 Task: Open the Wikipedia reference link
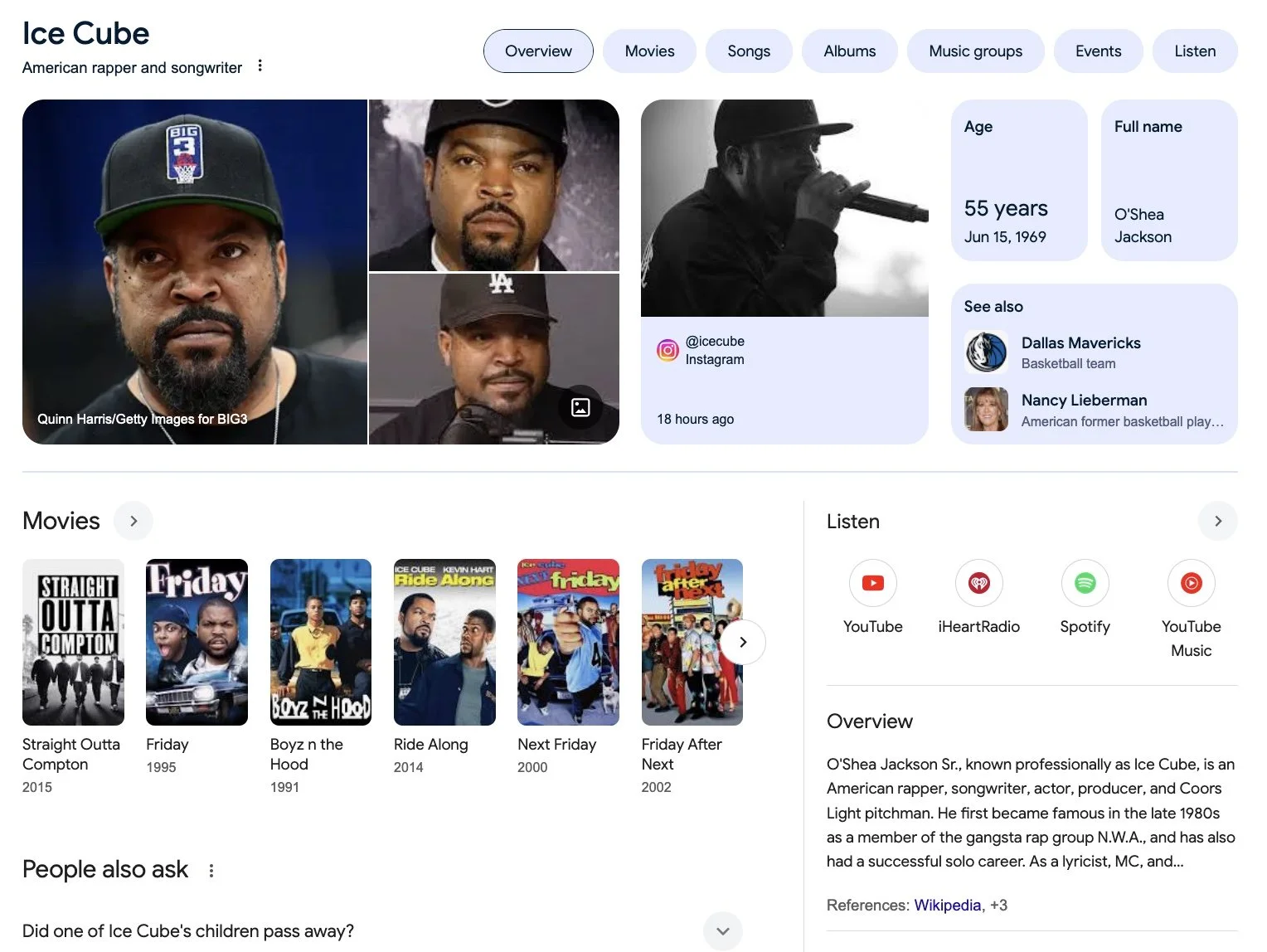(947, 906)
